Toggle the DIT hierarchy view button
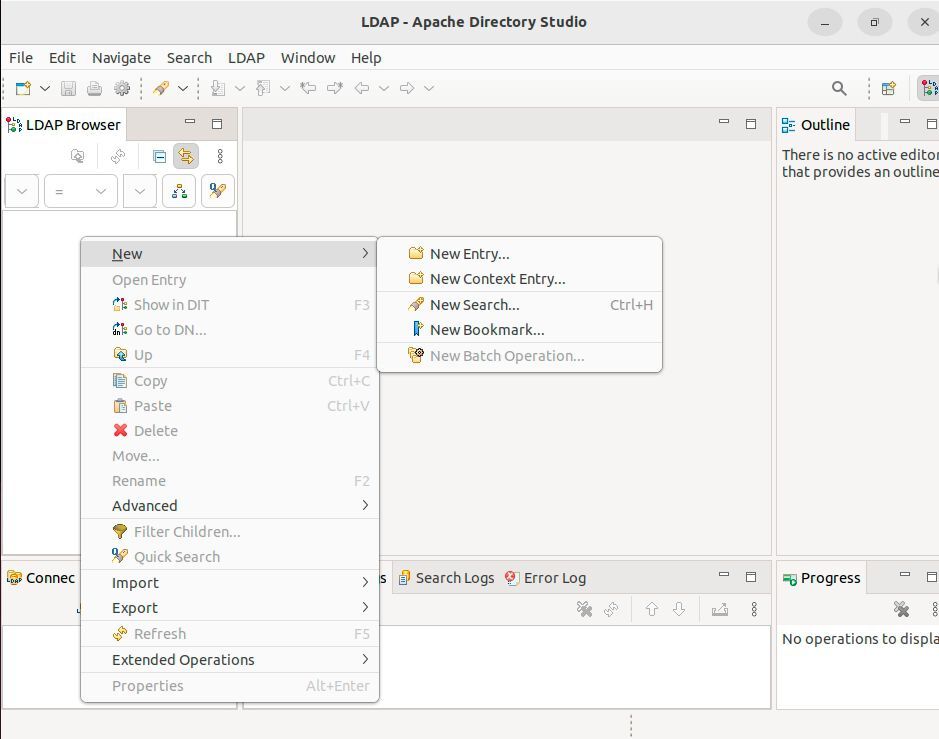Image resolution: width=939 pixels, height=739 pixels. click(x=179, y=190)
